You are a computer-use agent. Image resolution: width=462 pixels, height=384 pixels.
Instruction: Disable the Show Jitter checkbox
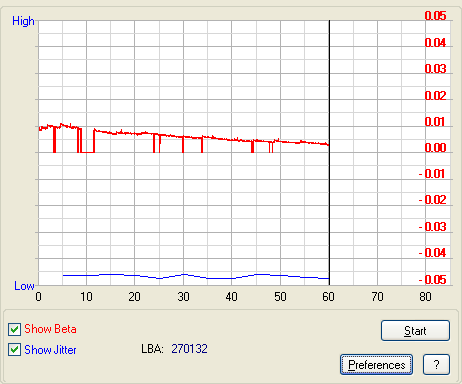[14, 350]
